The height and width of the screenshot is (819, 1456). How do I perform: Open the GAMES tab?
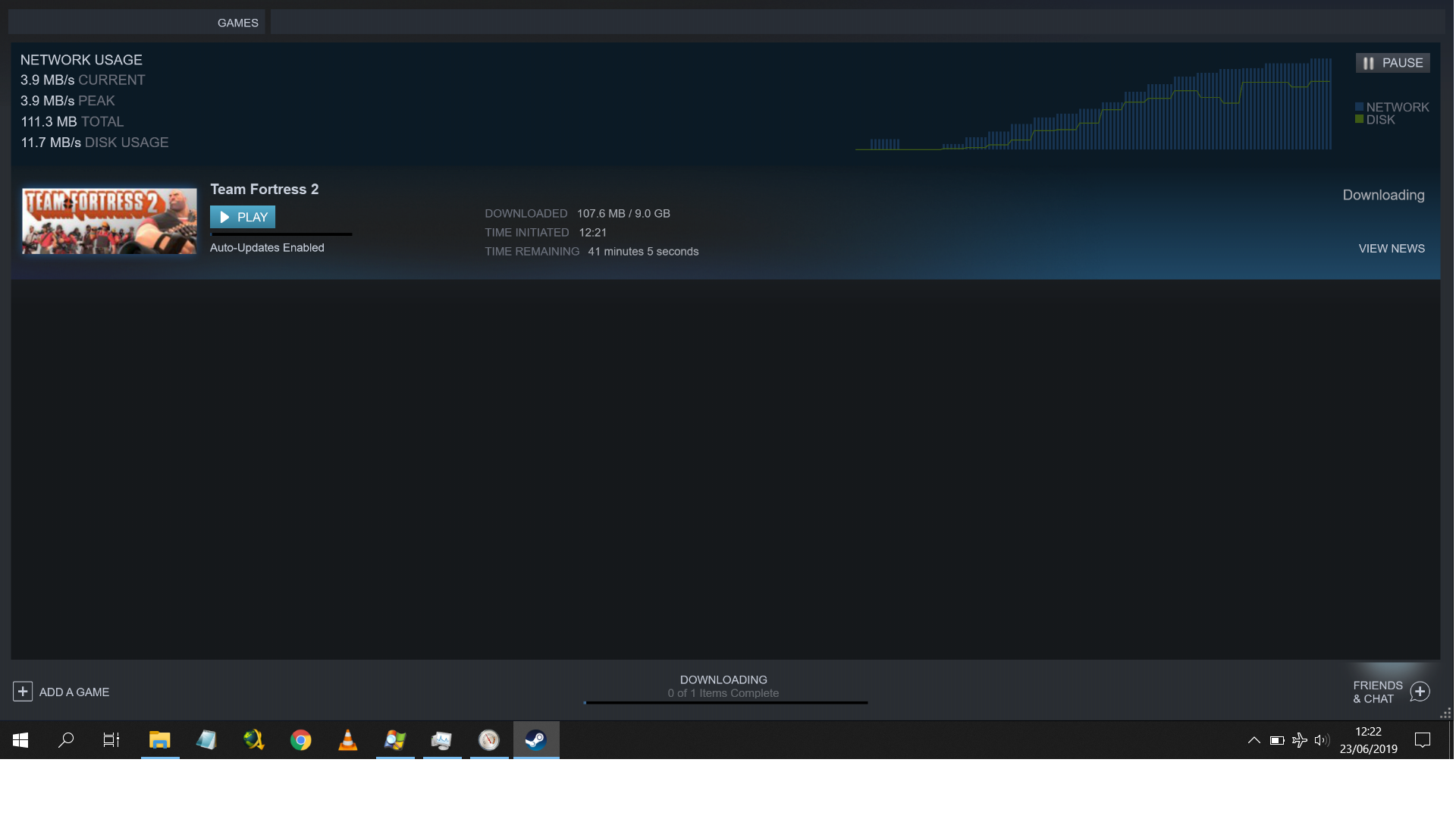pos(238,23)
